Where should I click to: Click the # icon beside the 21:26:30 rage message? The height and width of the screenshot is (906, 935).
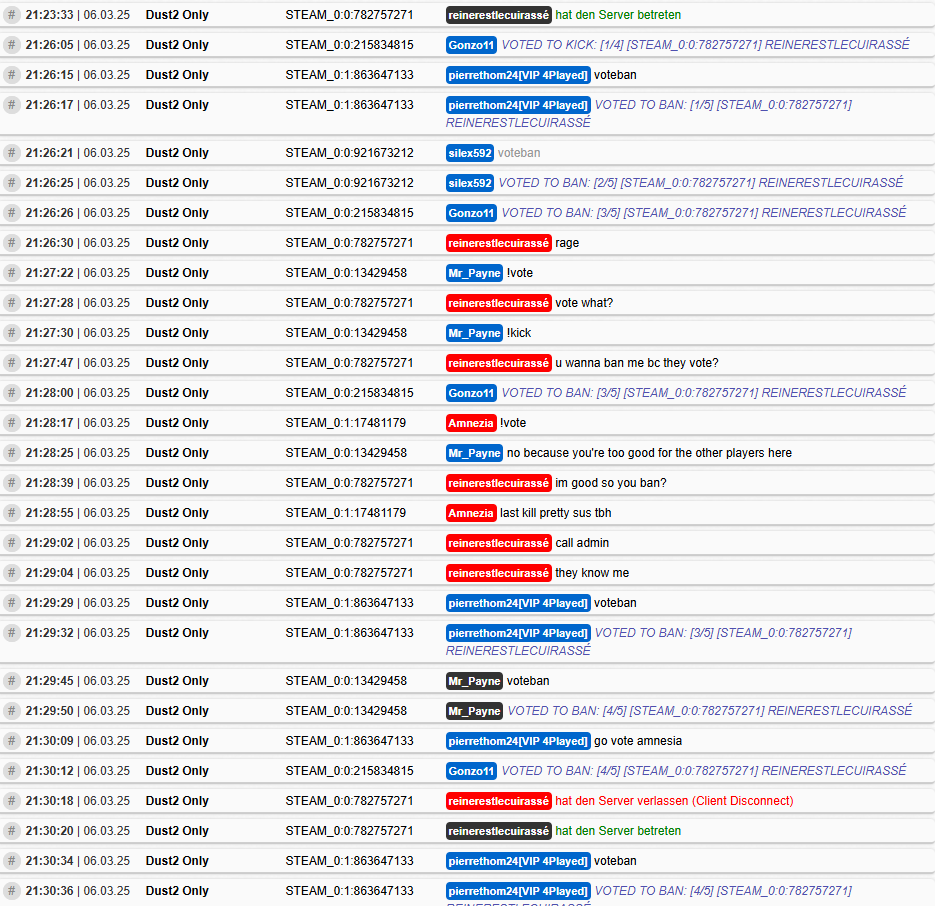pyautogui.click(x=12, y=243)
